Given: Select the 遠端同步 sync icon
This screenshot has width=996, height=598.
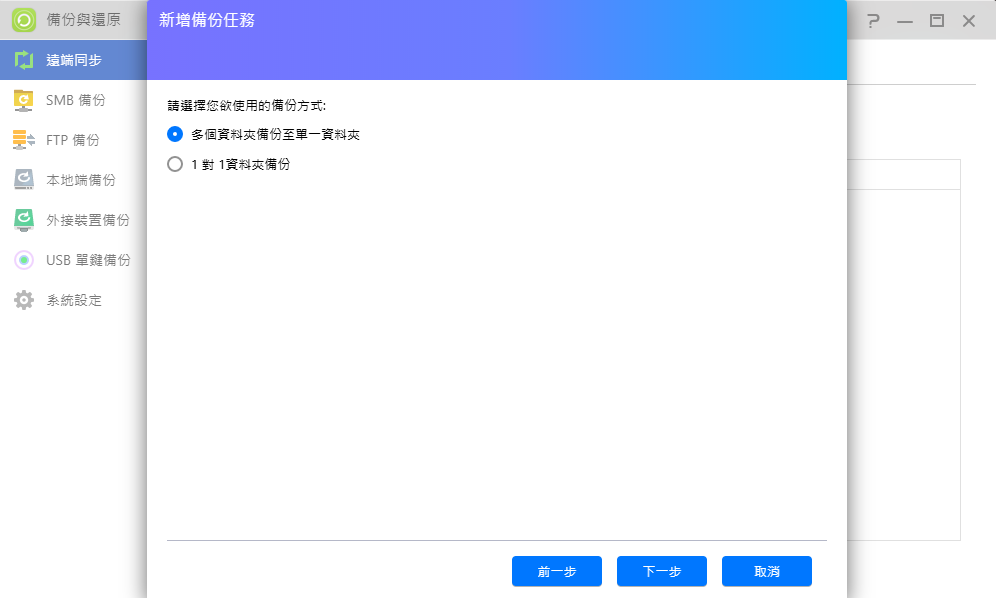Looking at the screenshot, I should (24, 60).
